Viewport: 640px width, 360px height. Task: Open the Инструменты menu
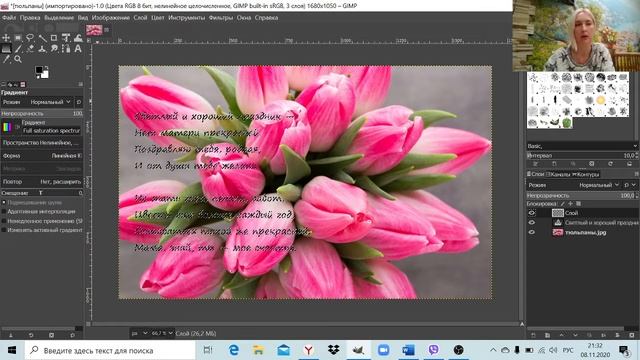[186, 18]
